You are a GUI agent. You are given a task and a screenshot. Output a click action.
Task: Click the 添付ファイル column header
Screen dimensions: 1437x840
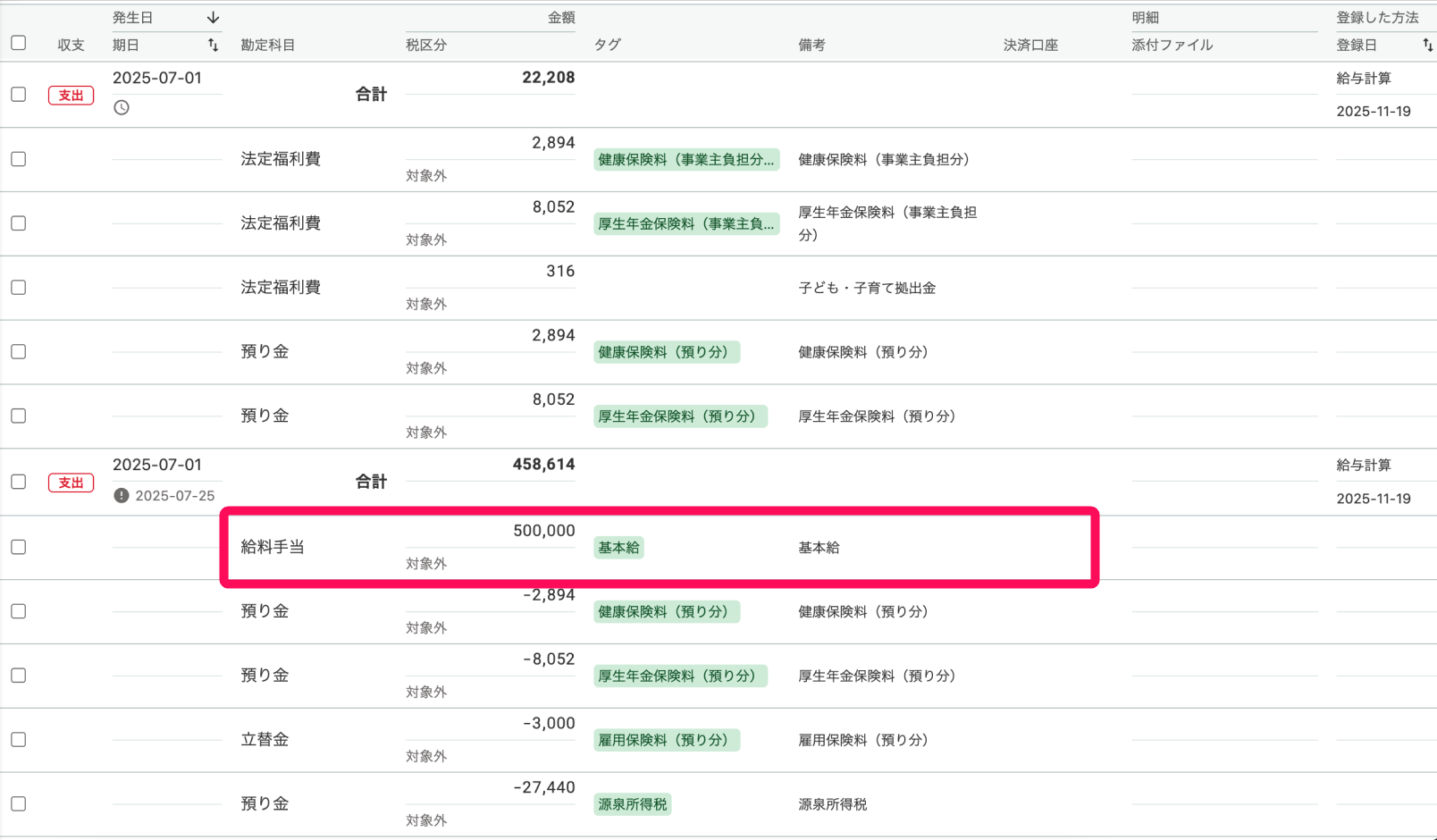[1172, 45]
